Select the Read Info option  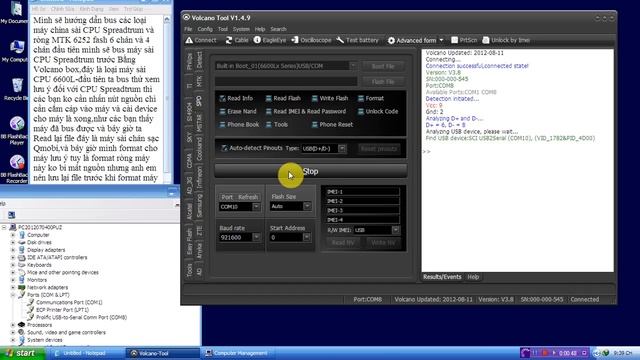pyautogui.click(x=236, y=98)
